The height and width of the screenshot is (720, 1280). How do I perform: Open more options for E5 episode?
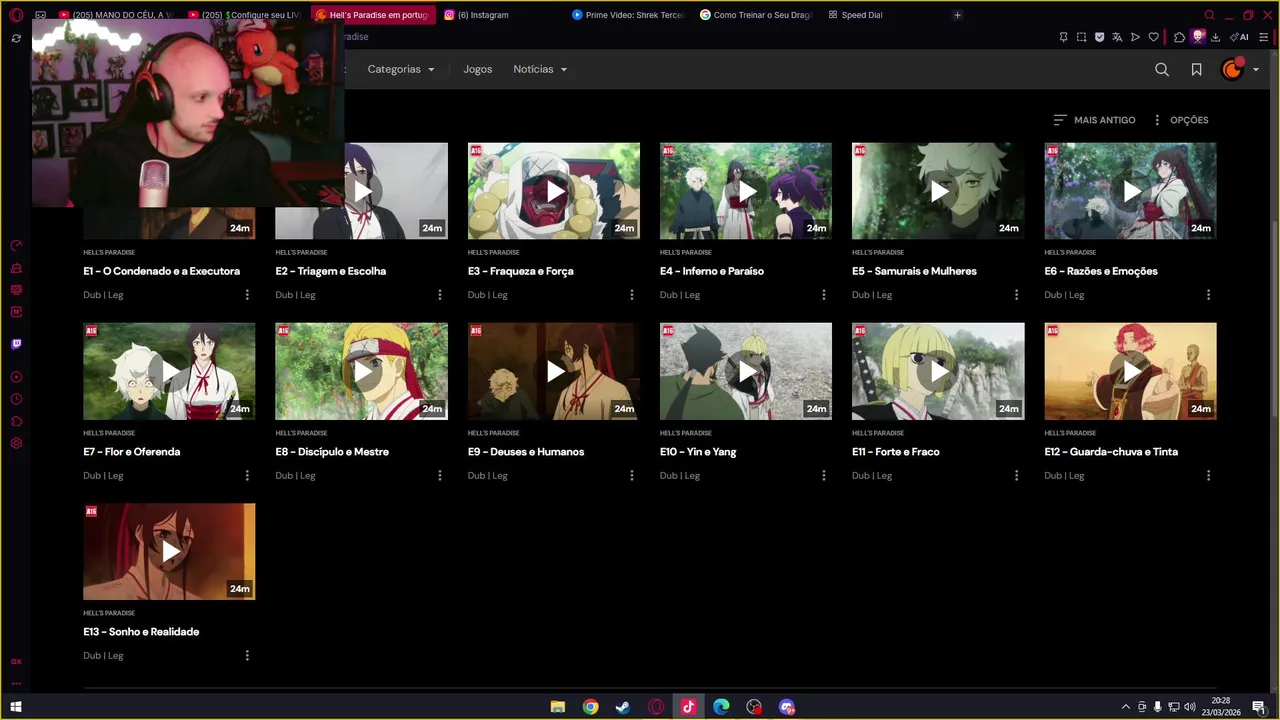[1016, 295]
